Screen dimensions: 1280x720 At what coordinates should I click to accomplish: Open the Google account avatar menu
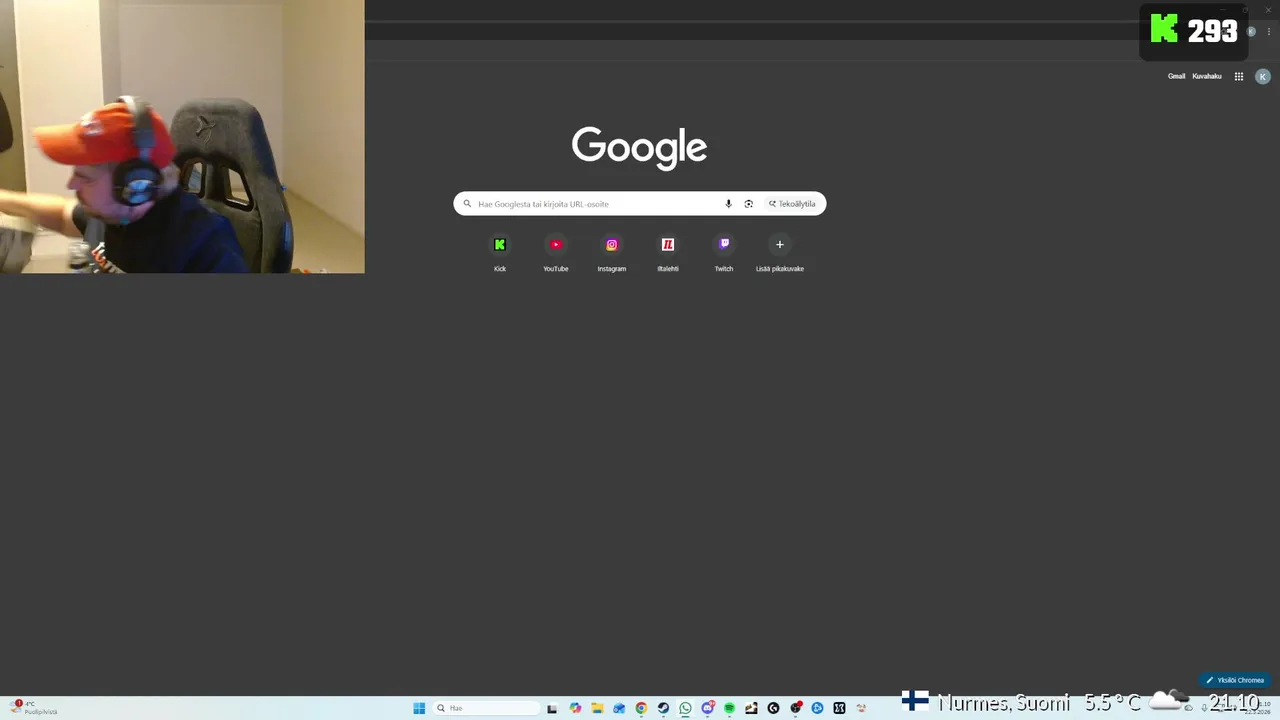coord(1263,76)
